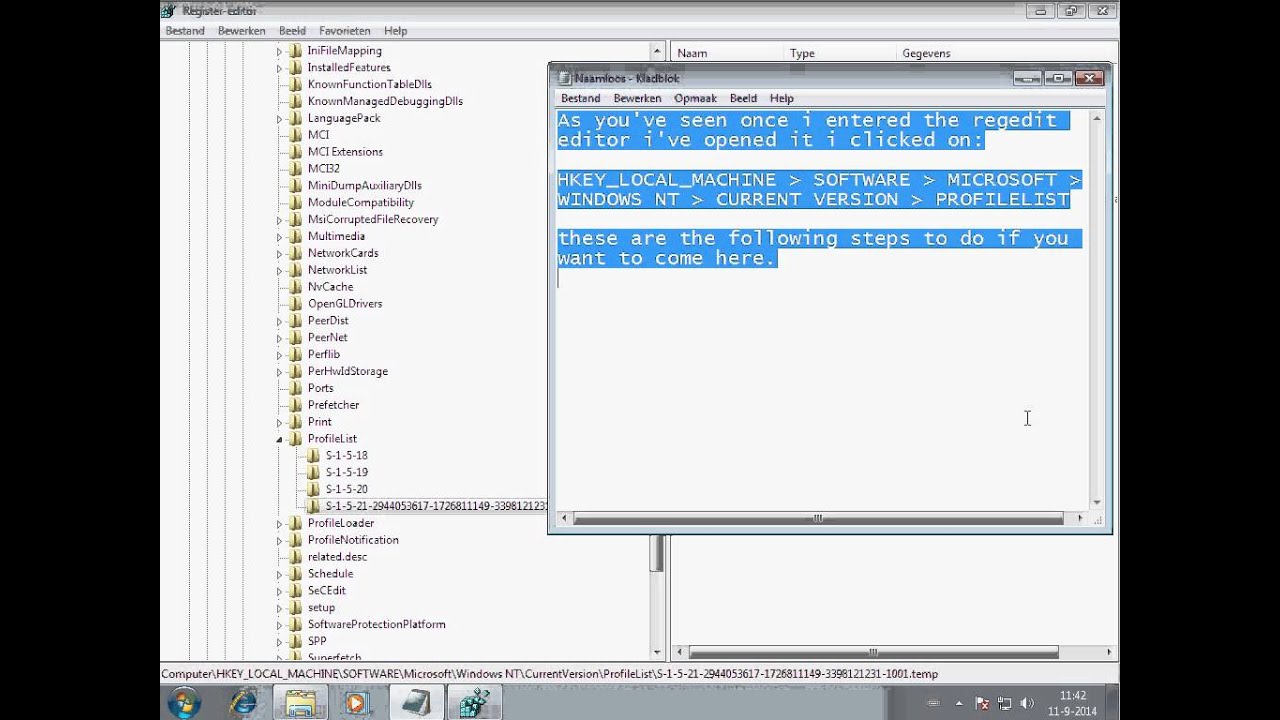Expand the LanguagePack key

(x=279, y=118)
